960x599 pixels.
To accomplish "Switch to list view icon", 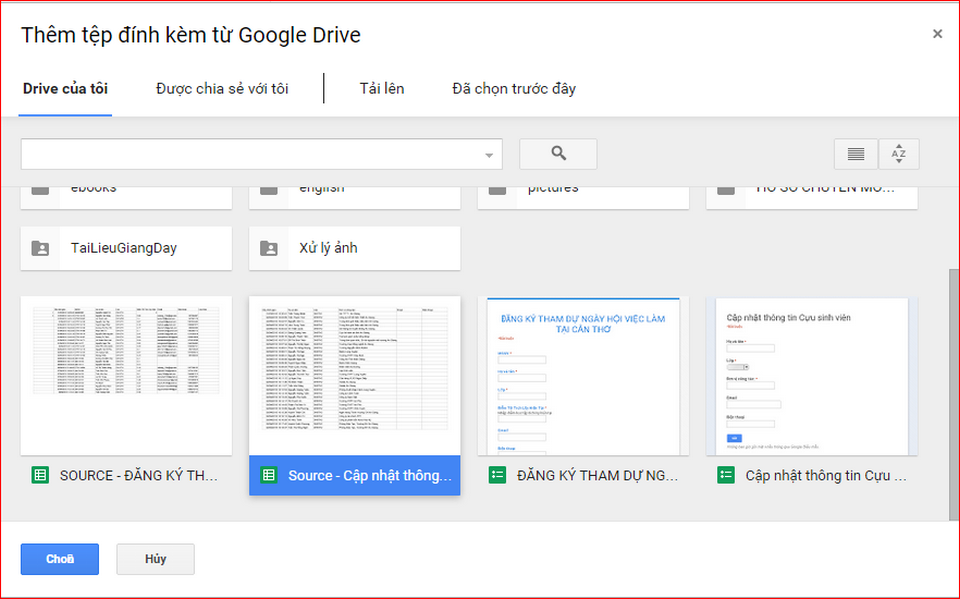I will [856, 154].
